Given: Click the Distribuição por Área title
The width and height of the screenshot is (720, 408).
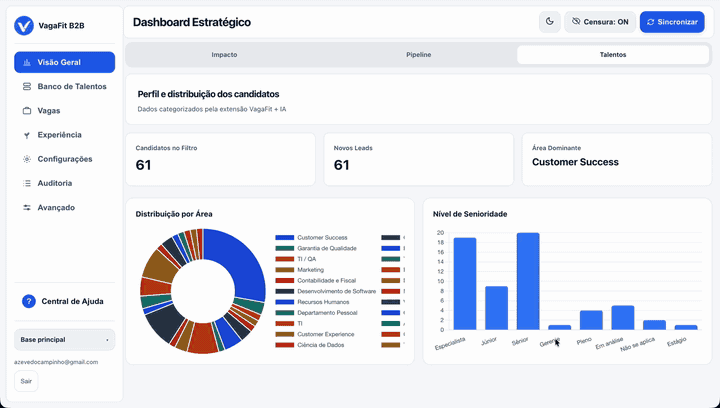Looking at the screenshot, I should 174,214.
